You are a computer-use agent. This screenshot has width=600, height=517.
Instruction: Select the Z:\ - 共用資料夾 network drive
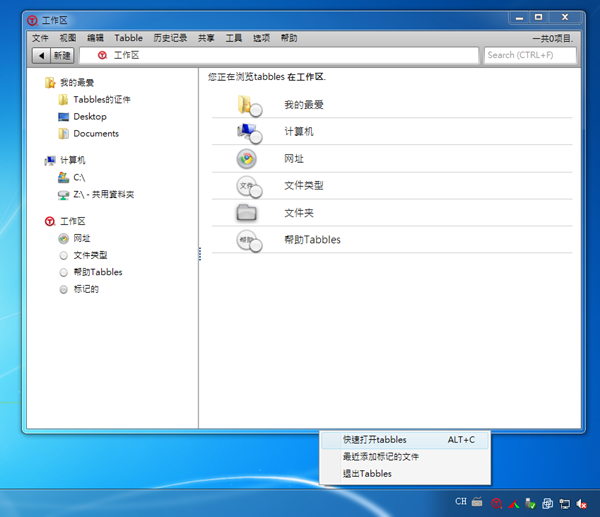[x=96, y=194]
